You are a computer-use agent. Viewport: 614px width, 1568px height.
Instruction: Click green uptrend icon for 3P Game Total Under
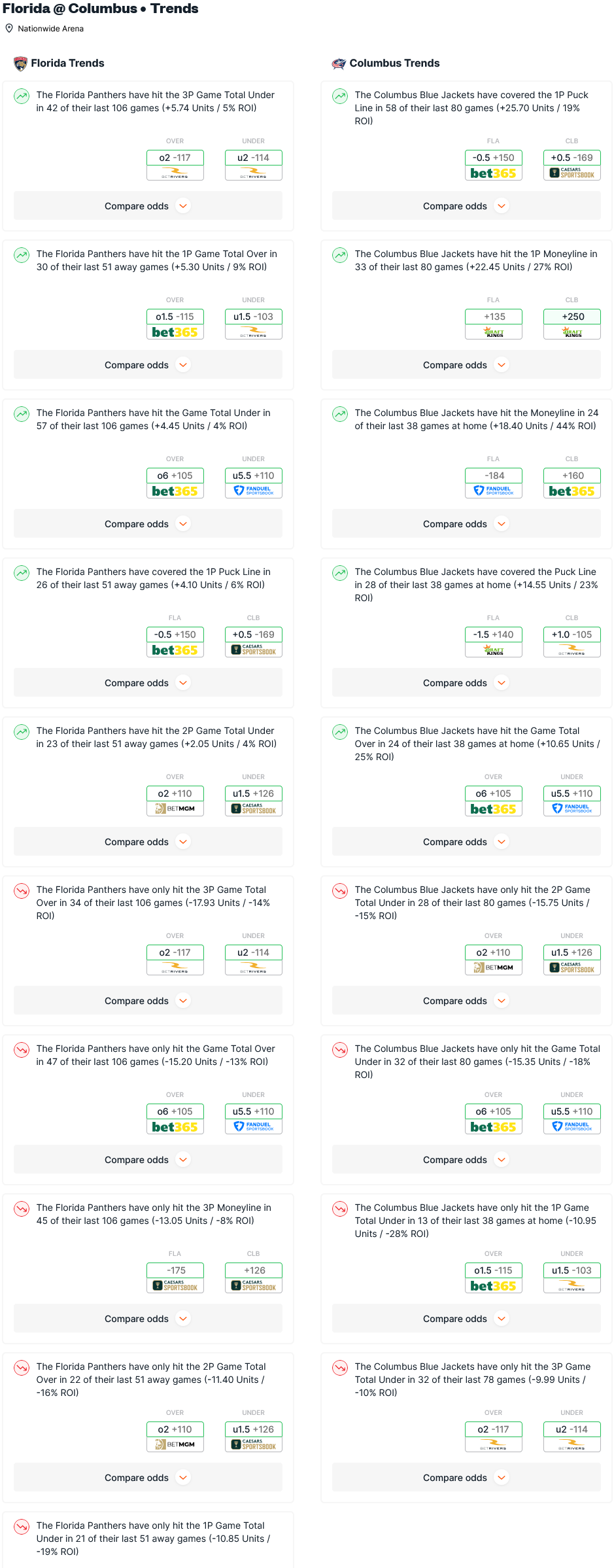pos(22,96)
